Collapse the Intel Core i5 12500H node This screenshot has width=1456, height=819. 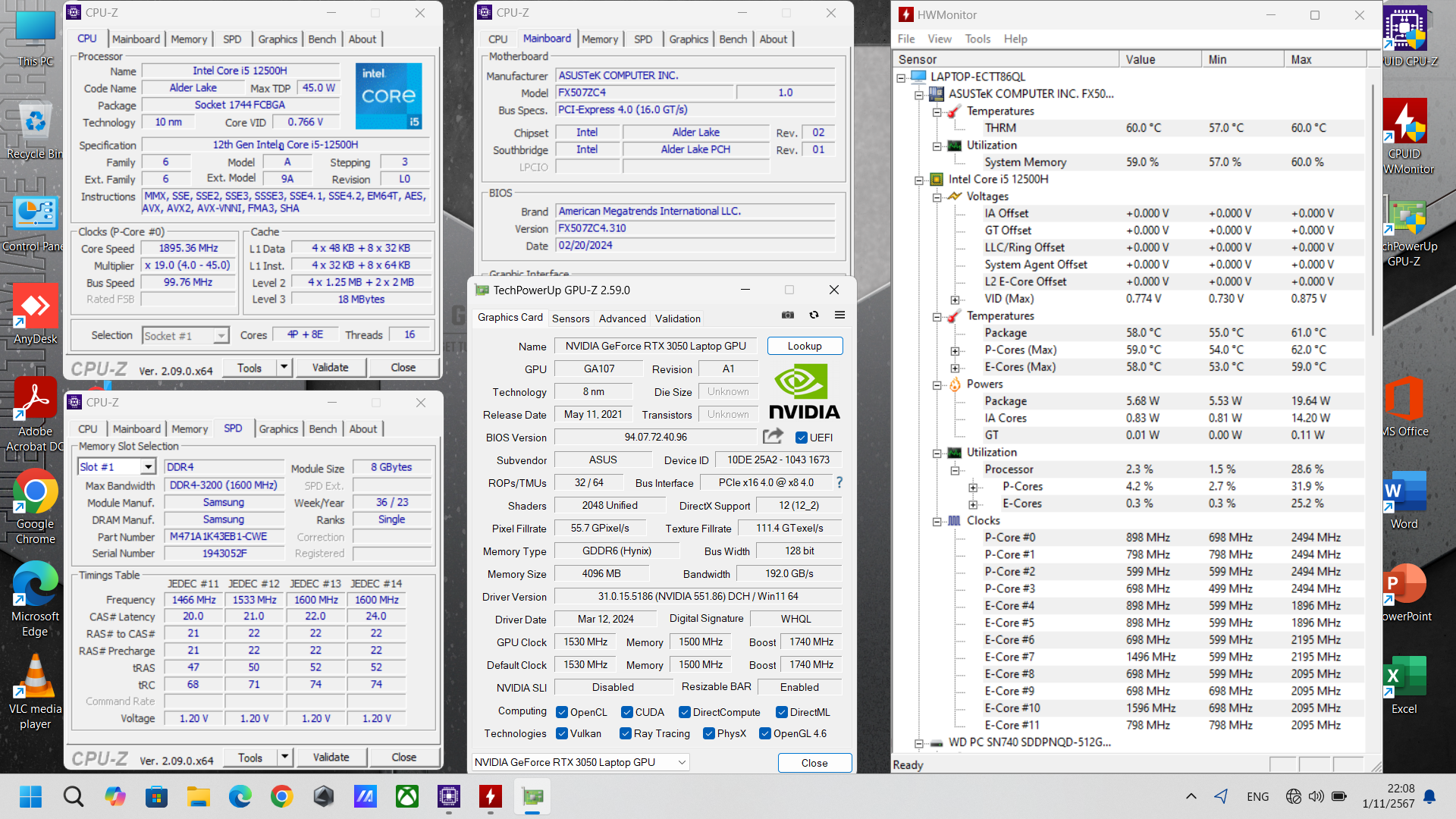919,180
